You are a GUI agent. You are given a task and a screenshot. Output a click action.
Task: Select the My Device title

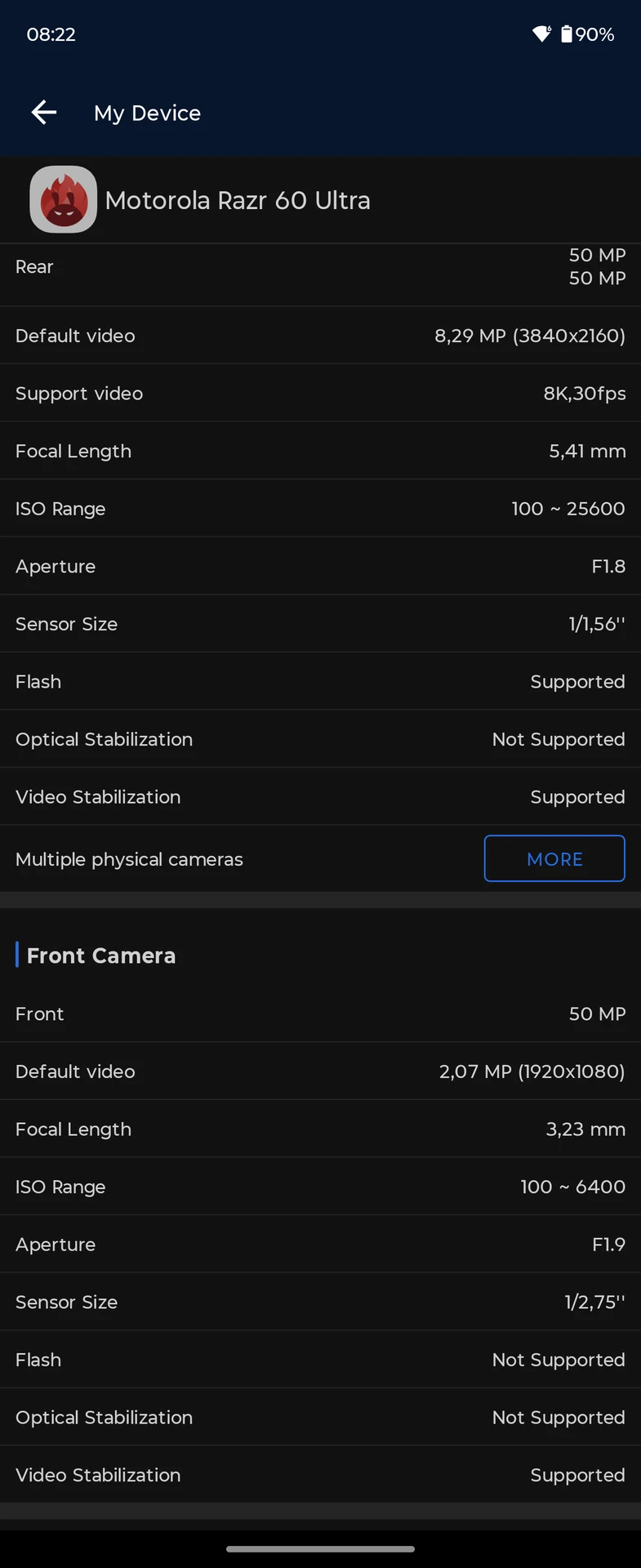147,113
